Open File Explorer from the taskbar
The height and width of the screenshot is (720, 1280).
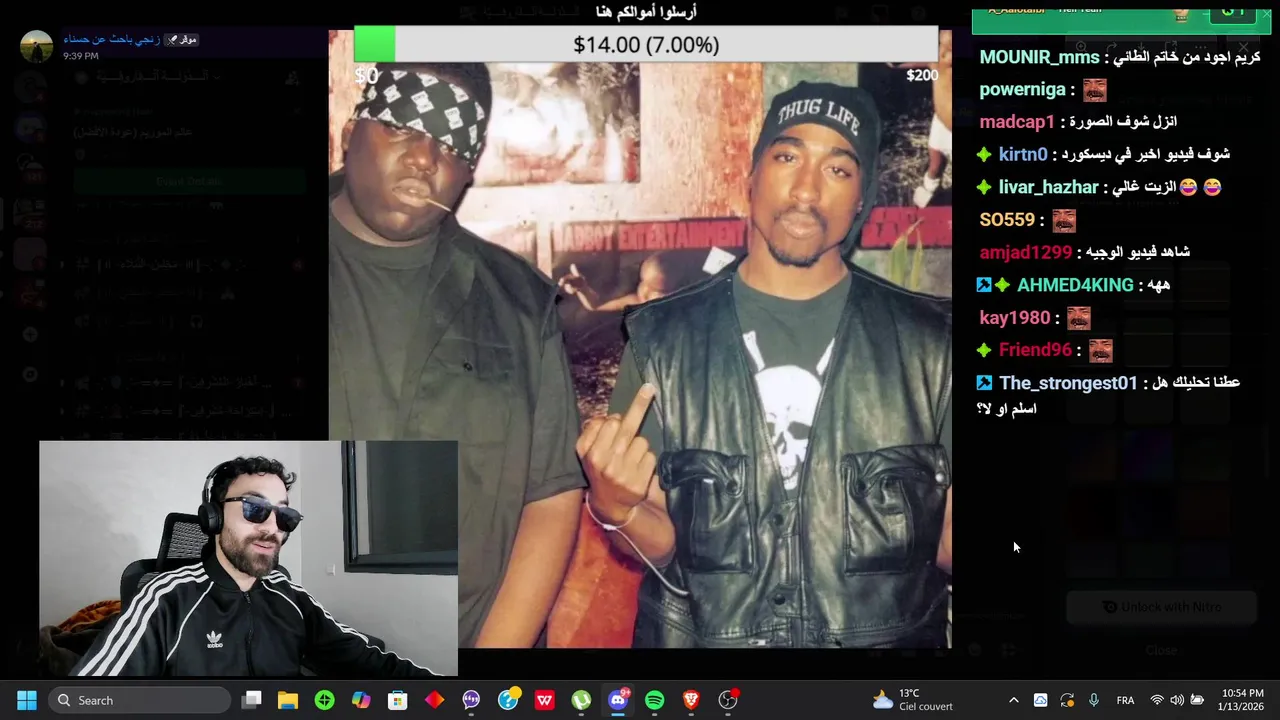(x=288, y=700)
